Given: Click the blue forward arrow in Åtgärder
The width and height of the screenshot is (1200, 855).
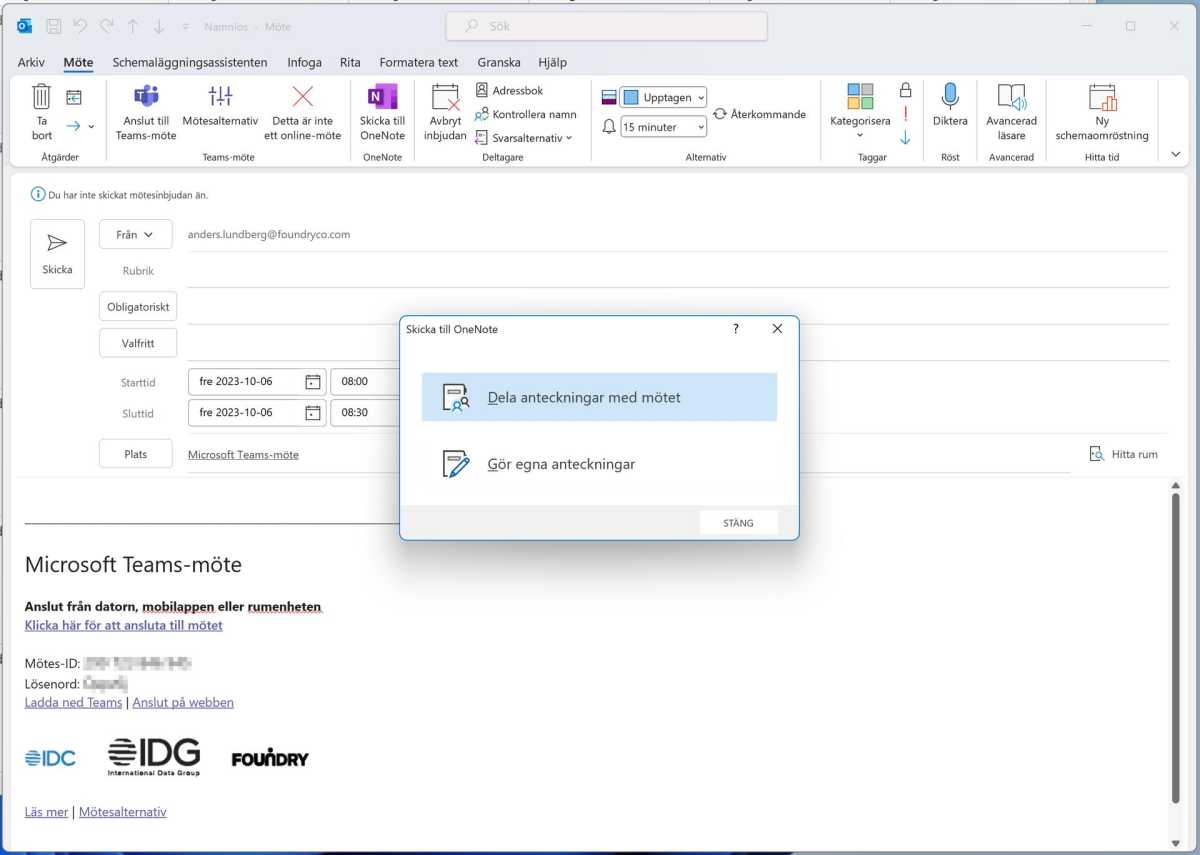Looking at the screenshot, I should (73, 126).
